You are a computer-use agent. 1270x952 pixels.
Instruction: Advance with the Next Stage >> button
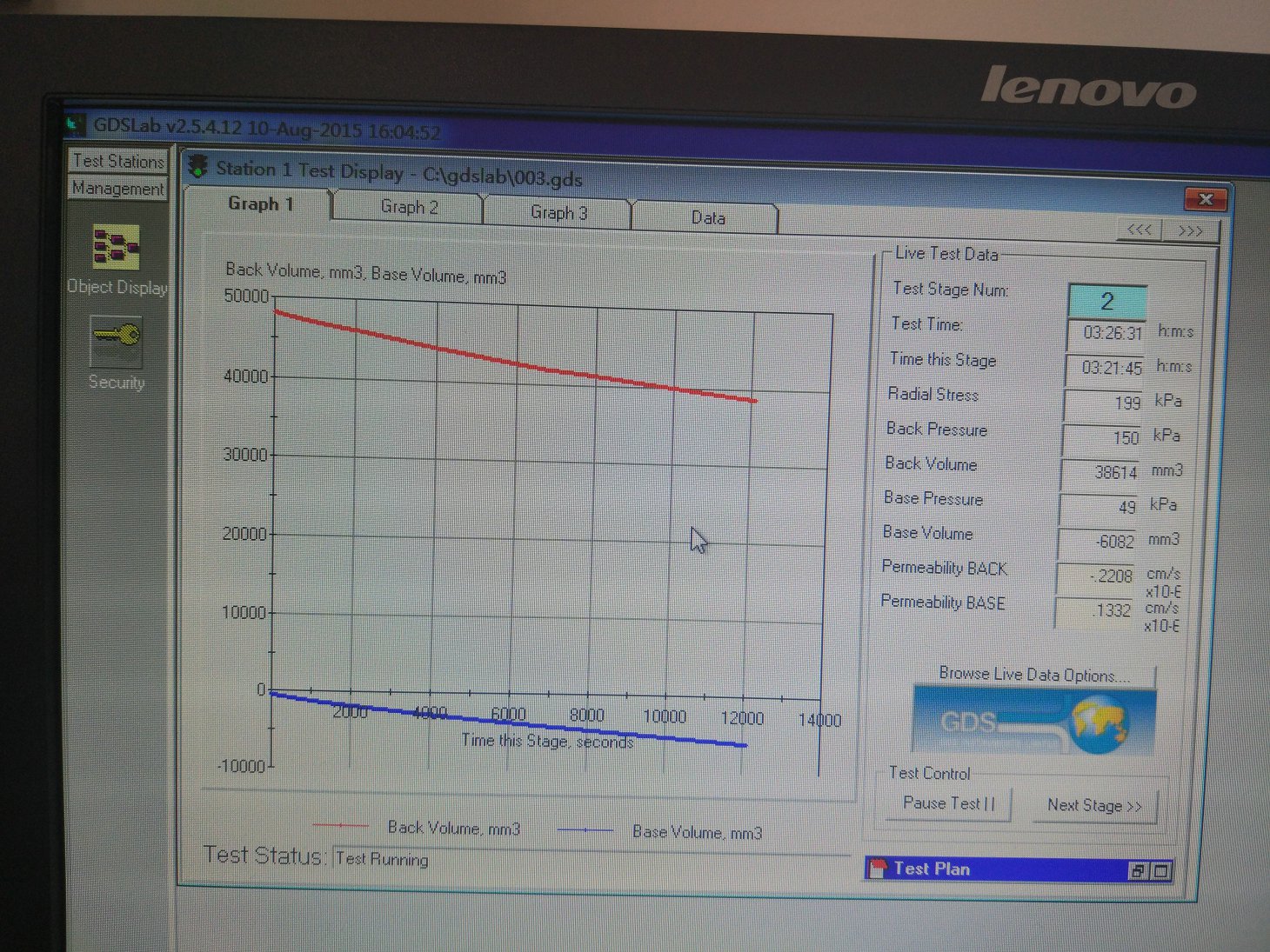[1094, 806]
